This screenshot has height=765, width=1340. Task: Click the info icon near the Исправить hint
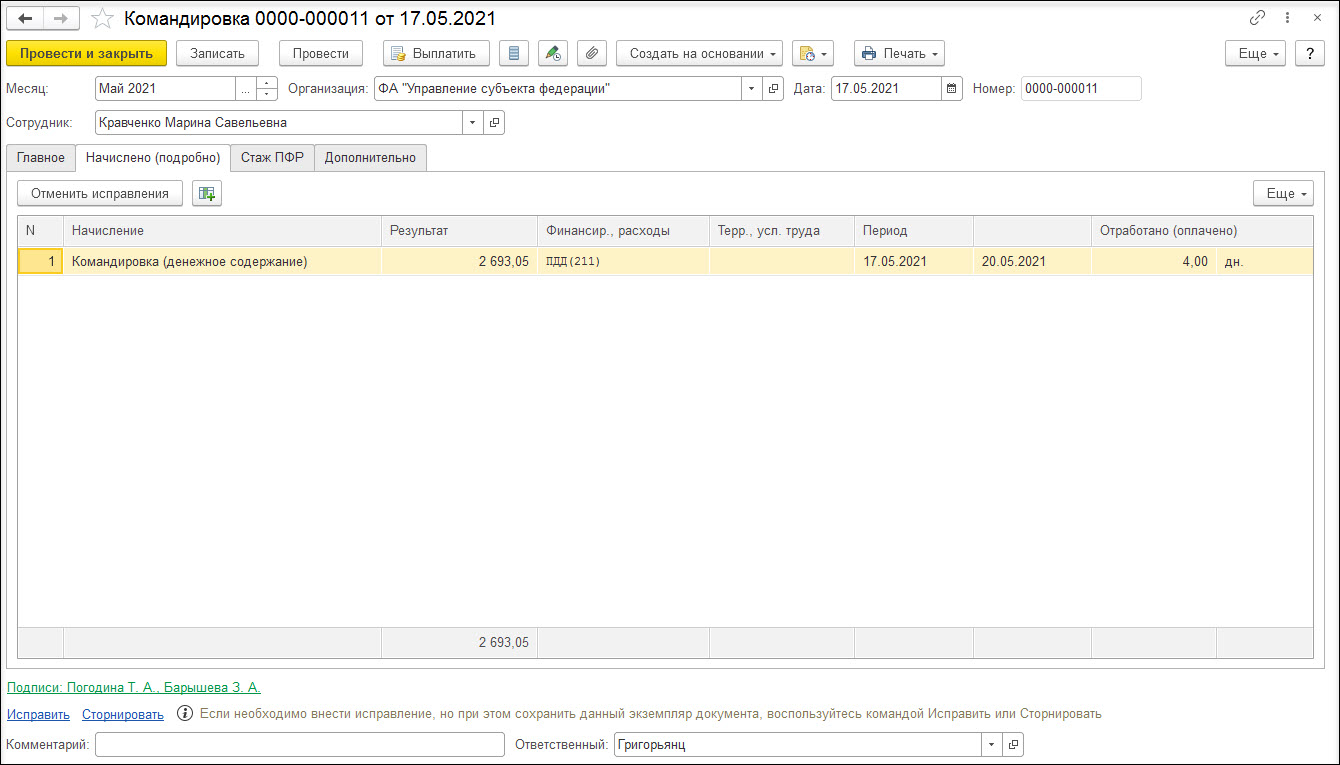[x=185, y=714]
